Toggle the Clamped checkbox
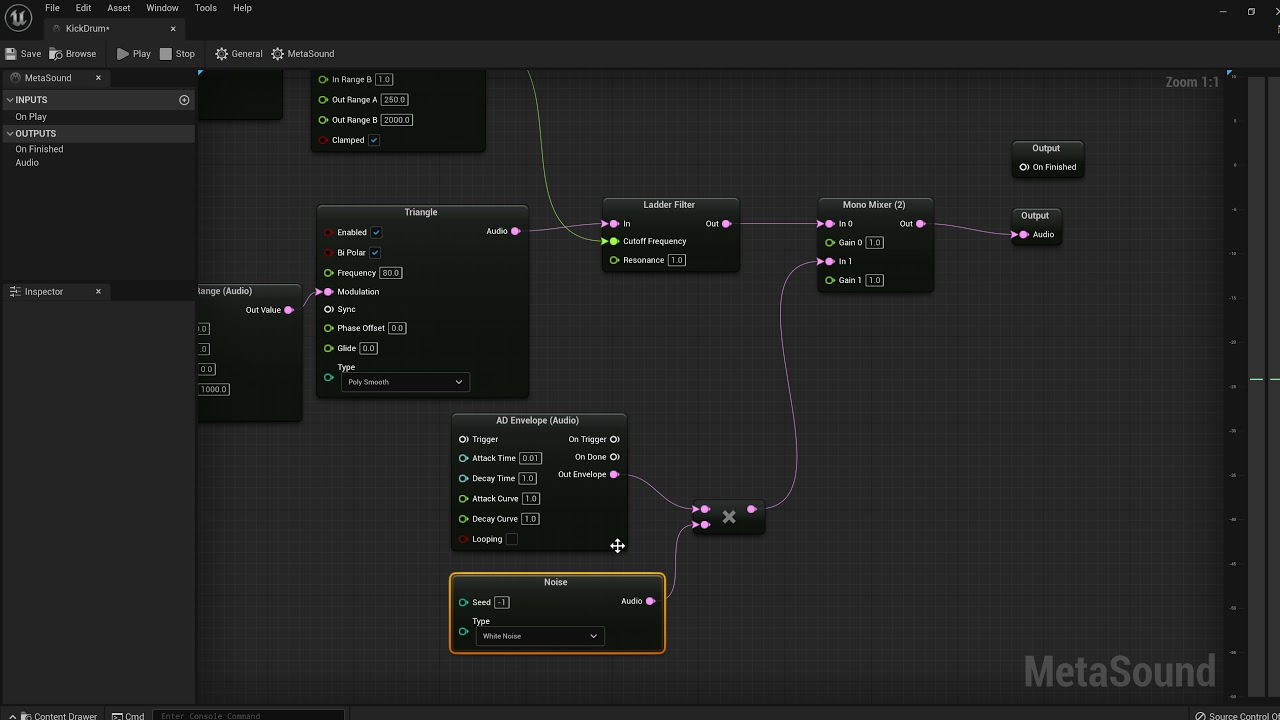 (374, 140)
